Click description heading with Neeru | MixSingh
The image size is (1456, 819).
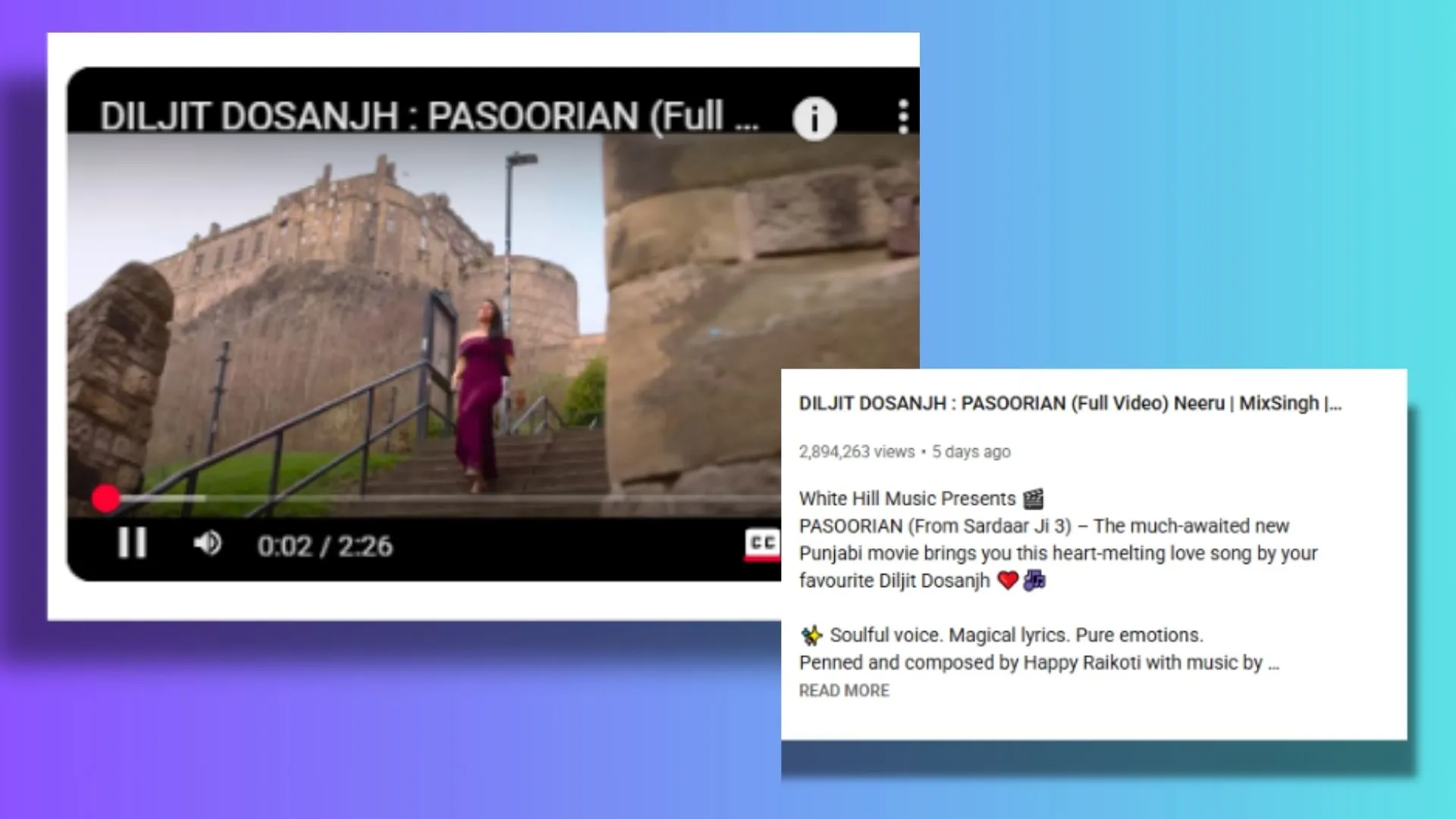[1069, 403]
